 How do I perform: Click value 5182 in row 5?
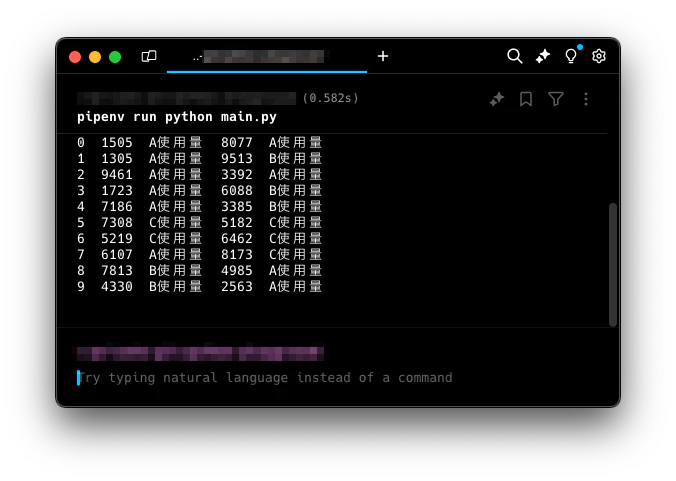tap(237, 222)
